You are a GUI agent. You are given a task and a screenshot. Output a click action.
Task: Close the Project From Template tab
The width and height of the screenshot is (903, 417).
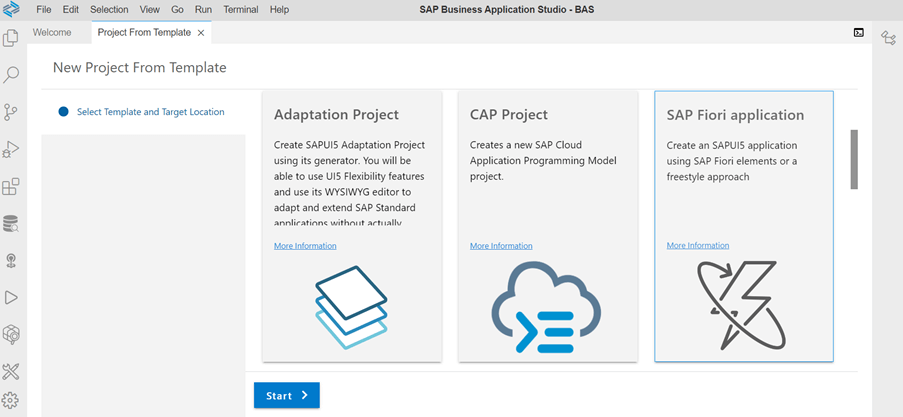click(201, 33)
